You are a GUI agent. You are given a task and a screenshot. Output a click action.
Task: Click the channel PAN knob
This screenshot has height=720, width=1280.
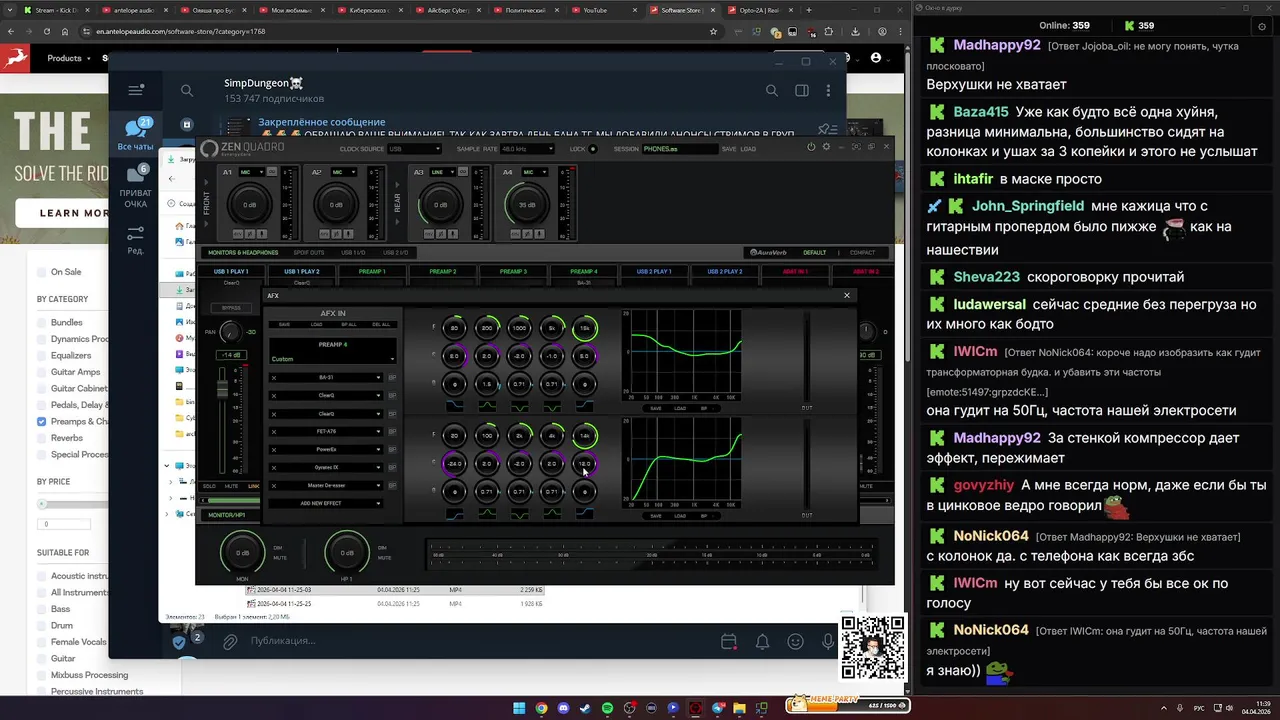[229, 332]
